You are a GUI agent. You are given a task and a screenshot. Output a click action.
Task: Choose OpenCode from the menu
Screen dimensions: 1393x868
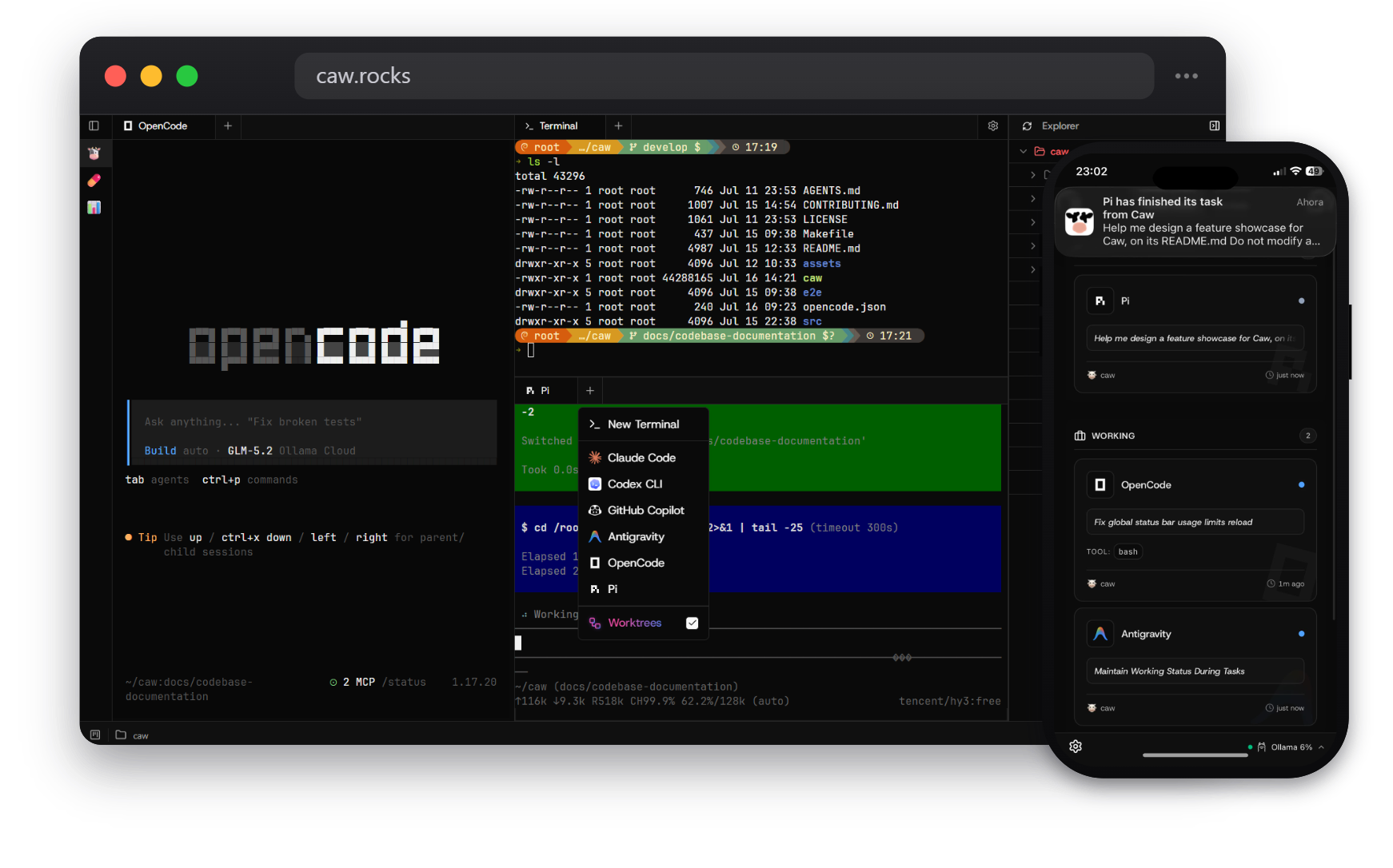click(x=644, y=563)
